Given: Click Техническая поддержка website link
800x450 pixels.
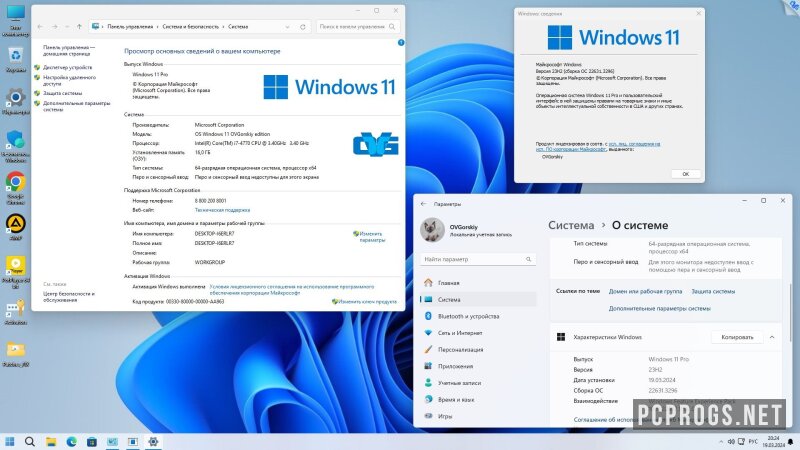Looking at the screenshot, I should (222, 210).
